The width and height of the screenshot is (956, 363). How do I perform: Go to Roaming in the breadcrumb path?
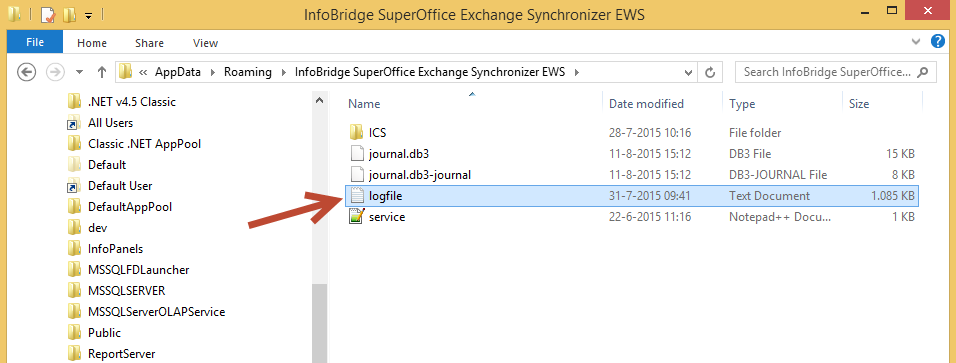(x=248, y=72)
